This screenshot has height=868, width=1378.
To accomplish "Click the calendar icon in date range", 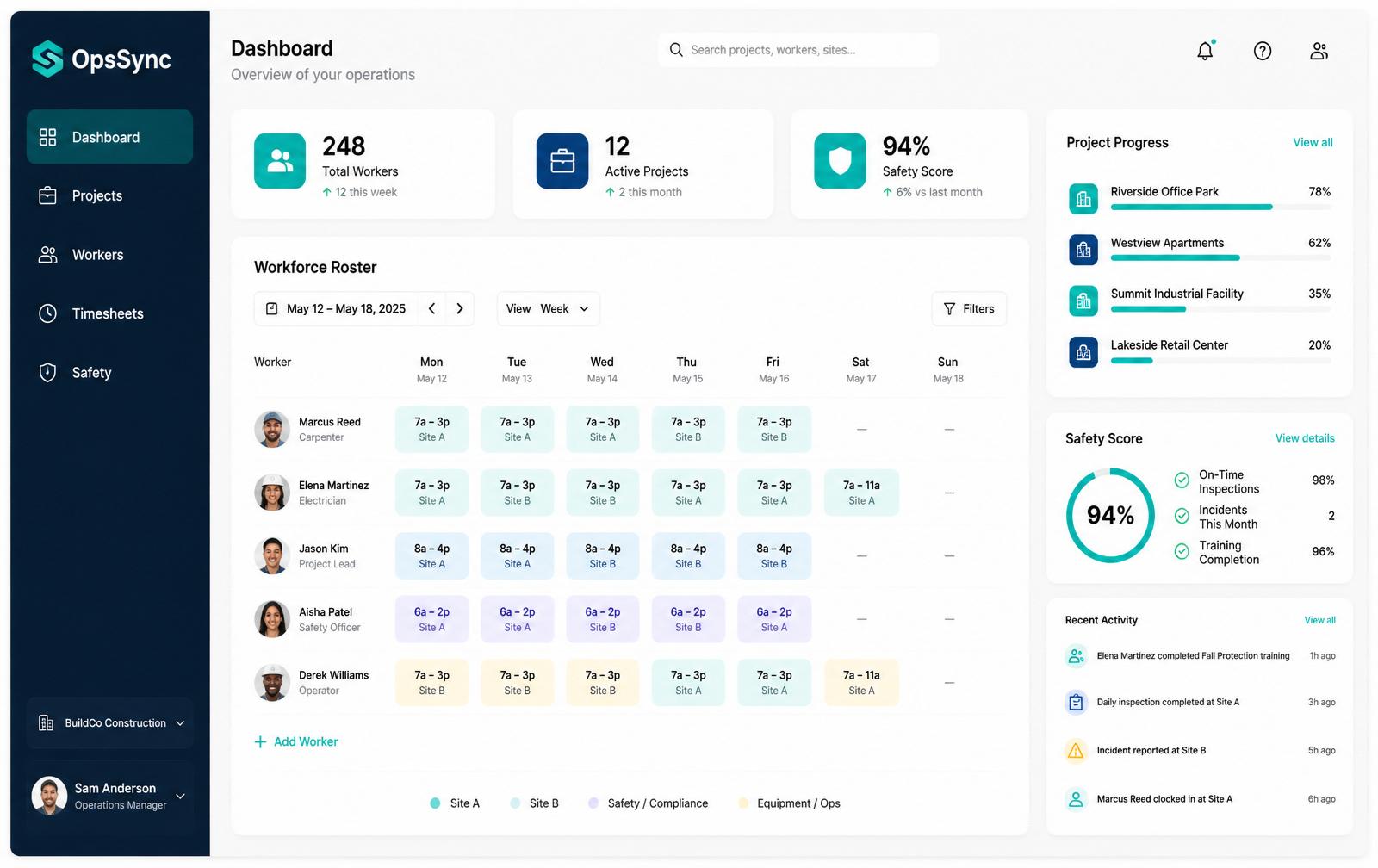I will [272, 308].
